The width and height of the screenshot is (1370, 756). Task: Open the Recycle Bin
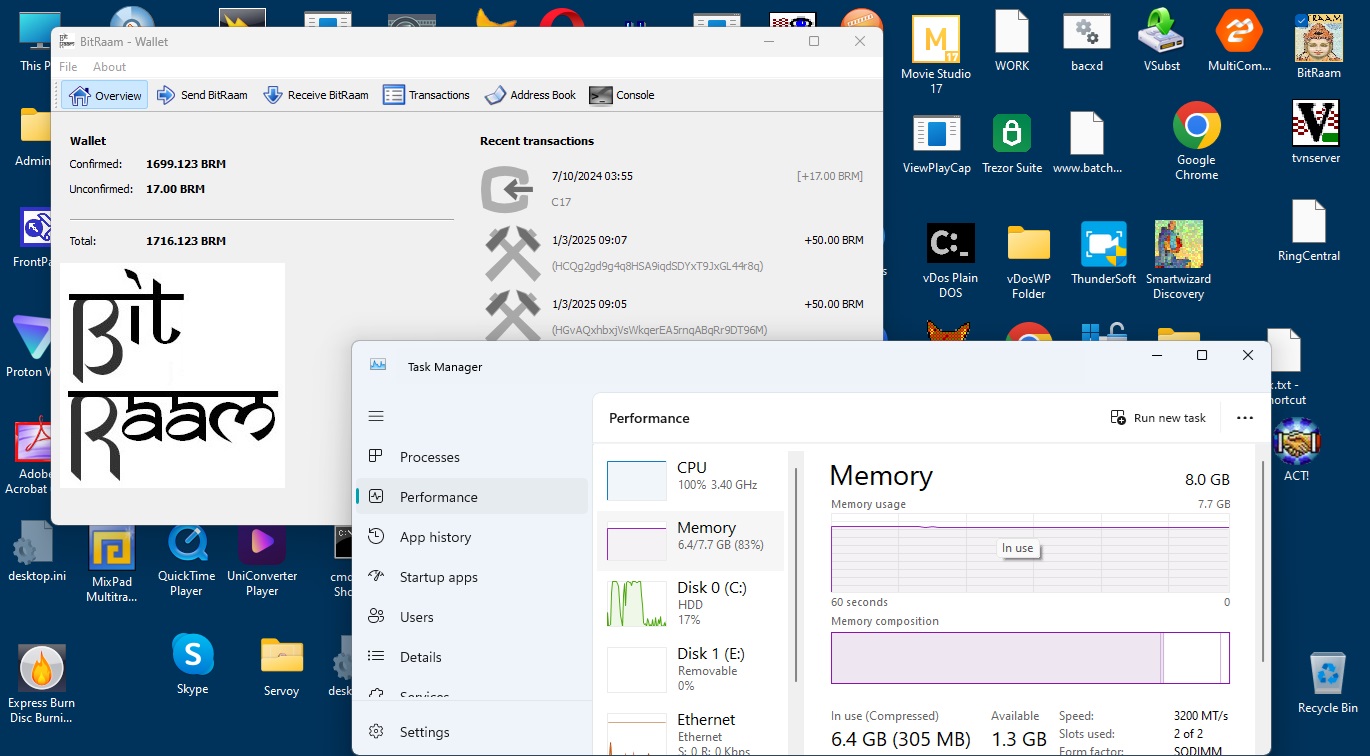1328,683
